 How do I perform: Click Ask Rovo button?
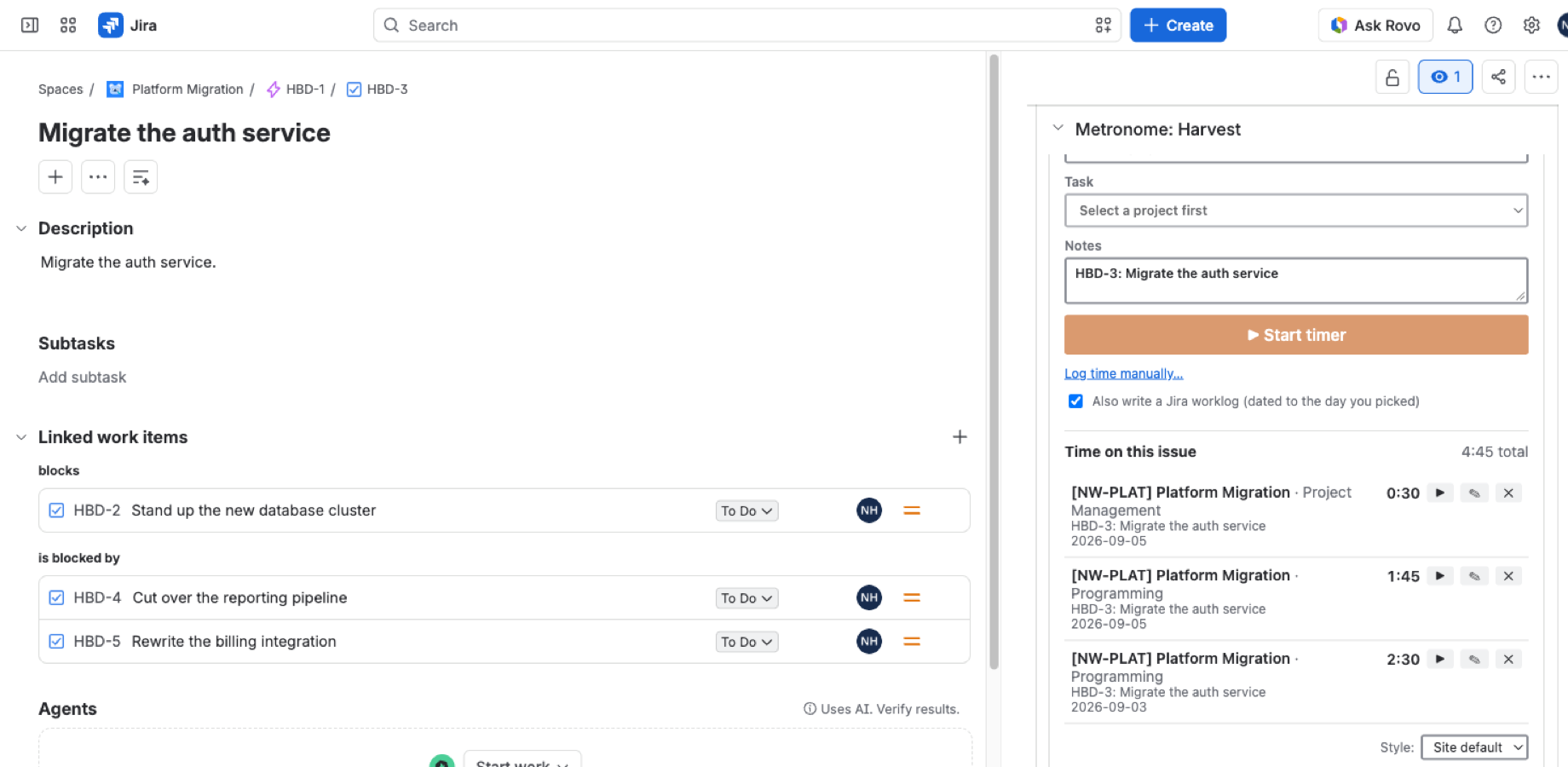(x=1375, y=26)
